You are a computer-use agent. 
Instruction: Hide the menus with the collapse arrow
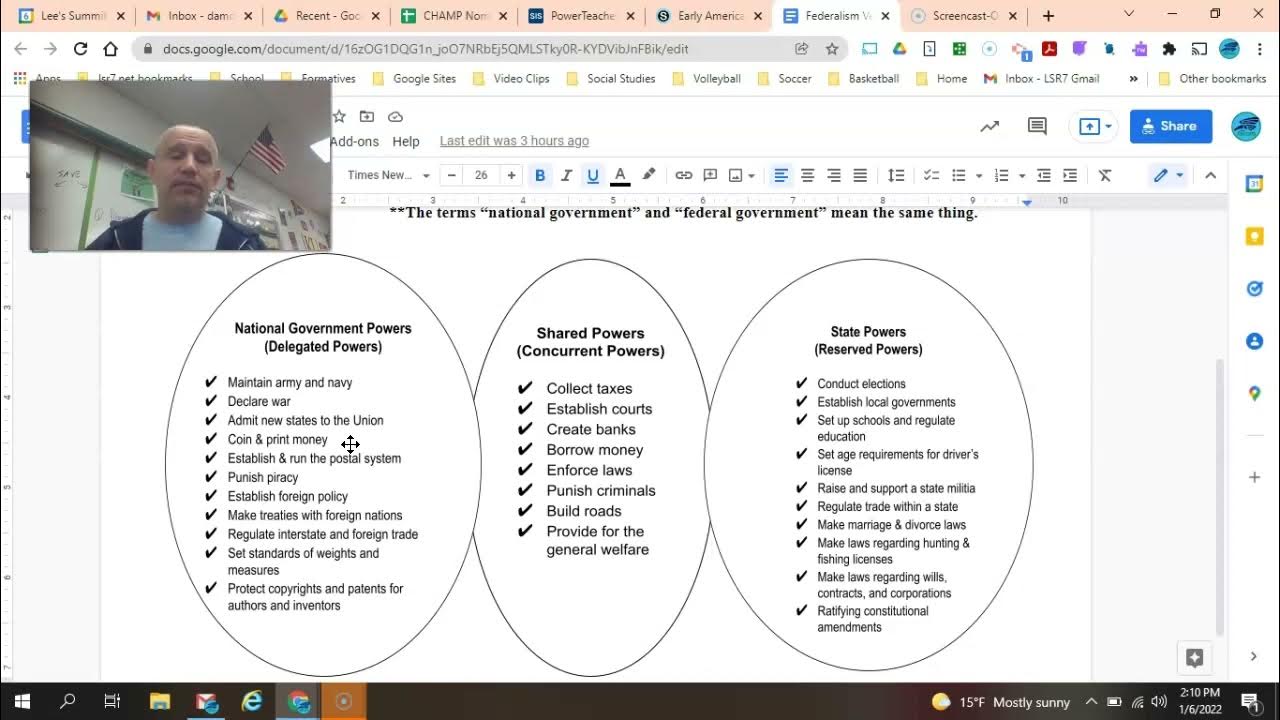[x=1210, y=175]
